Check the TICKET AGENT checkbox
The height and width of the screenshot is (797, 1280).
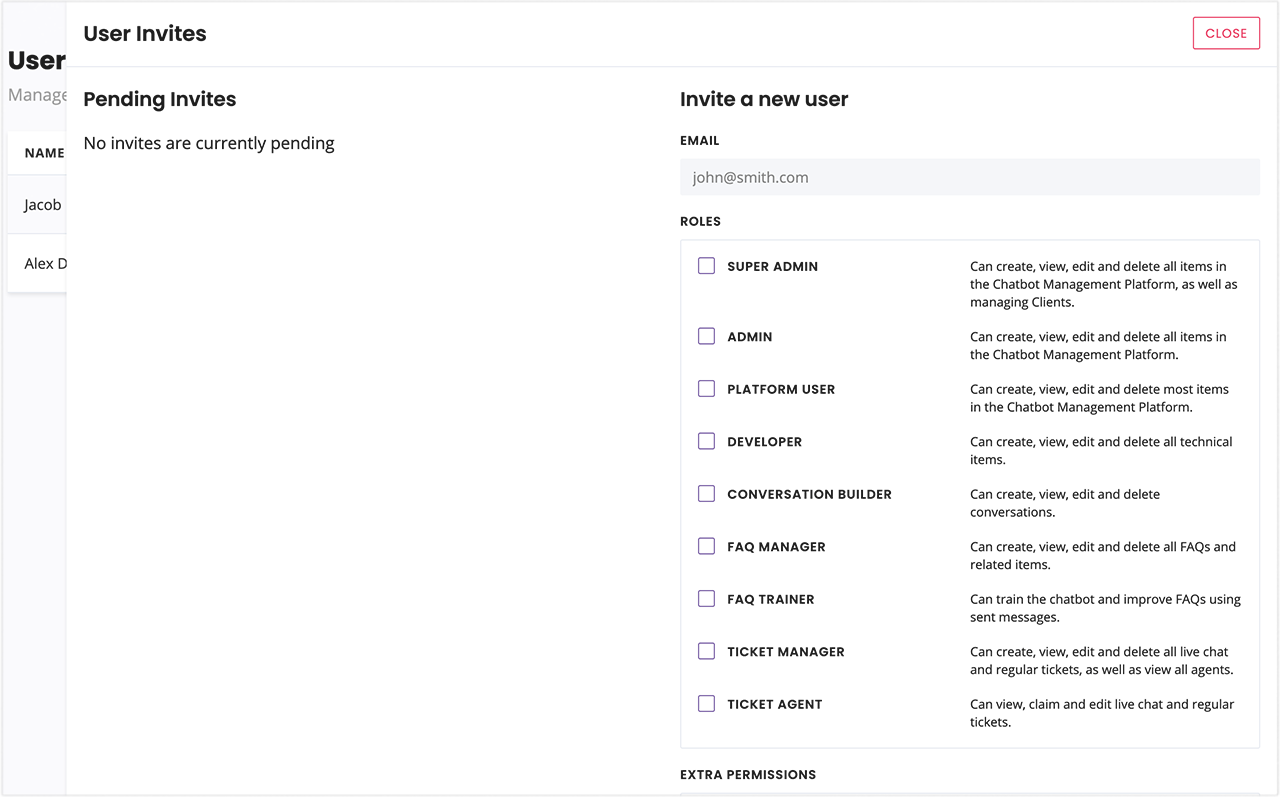[x=707, y=703]
